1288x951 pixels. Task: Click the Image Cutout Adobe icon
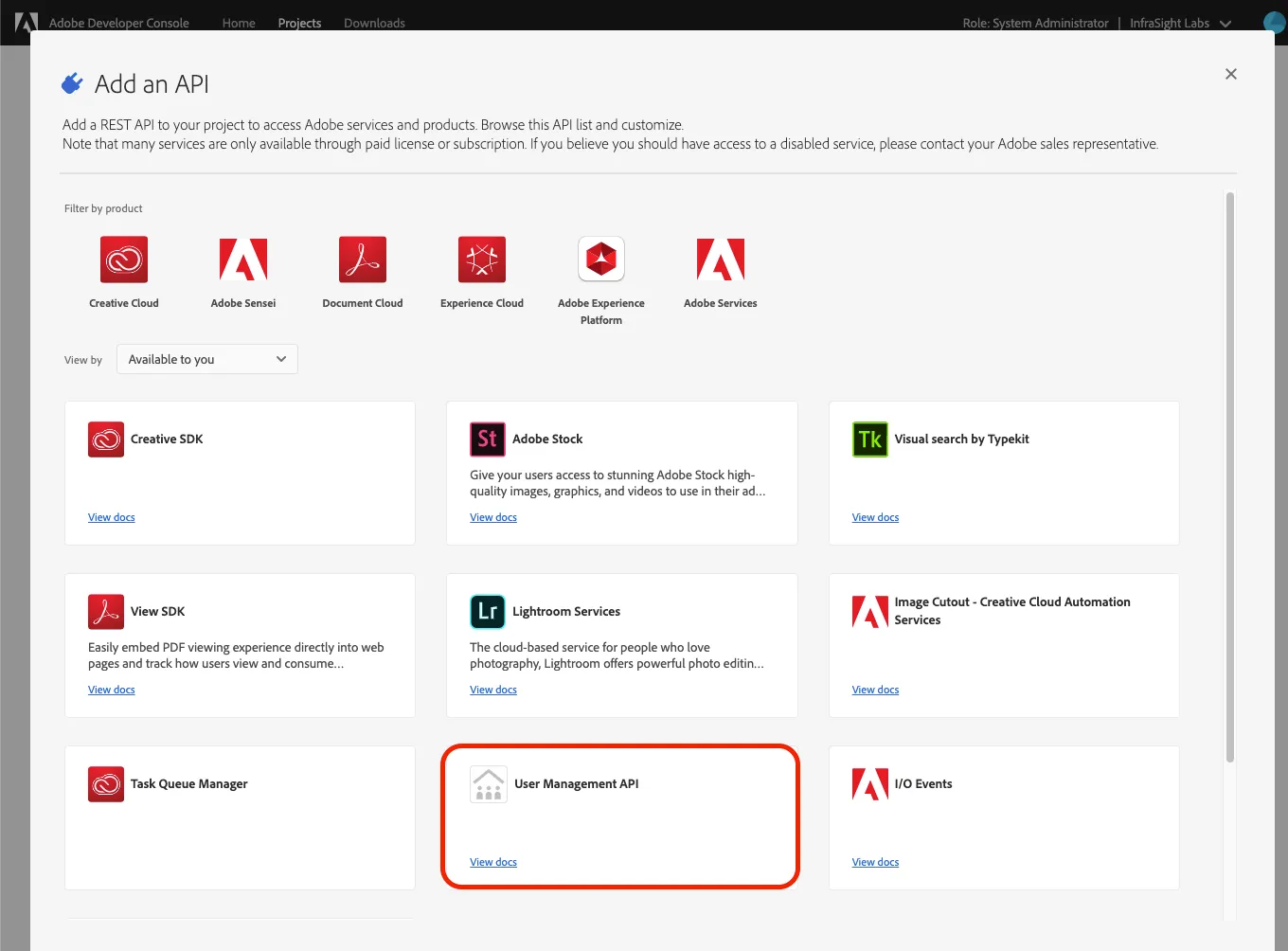(x=870, y=612)
